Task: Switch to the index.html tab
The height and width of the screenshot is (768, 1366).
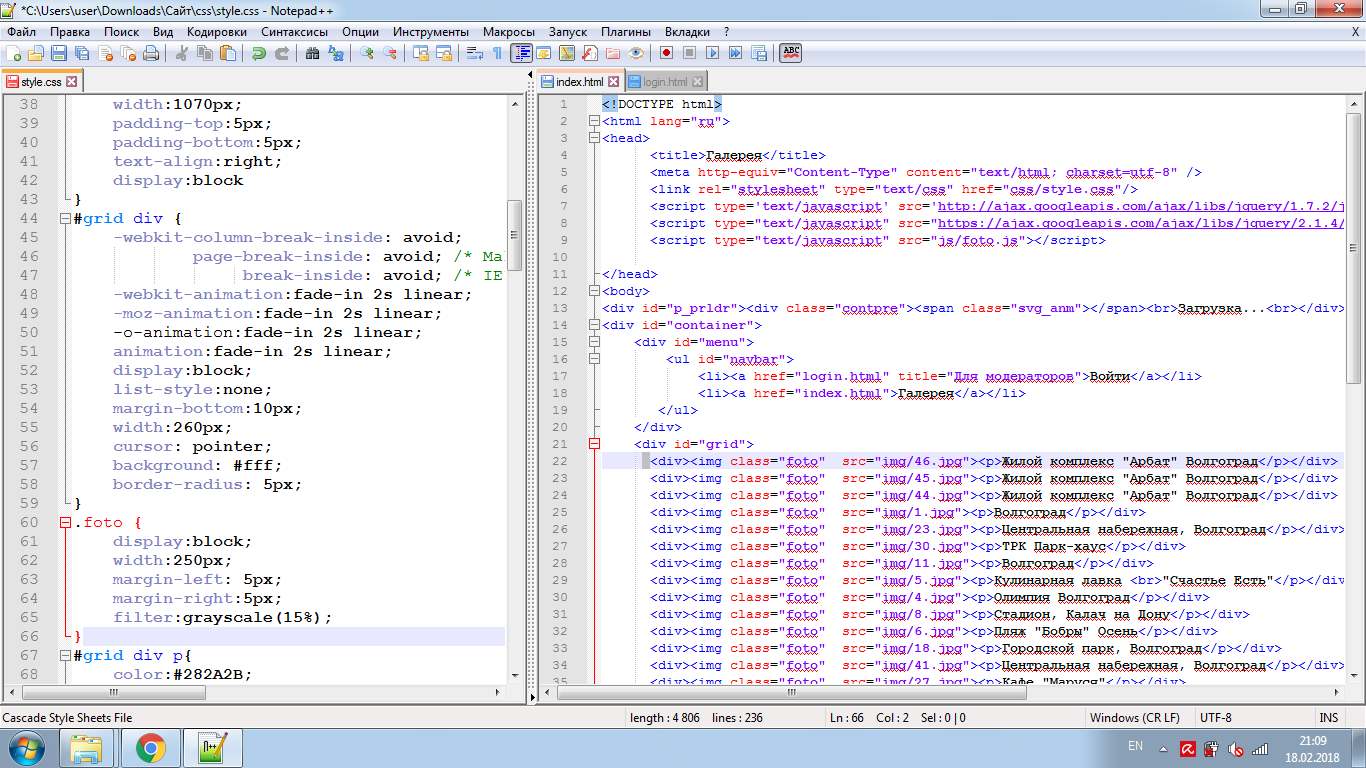Action: click(x=580, y=82)
